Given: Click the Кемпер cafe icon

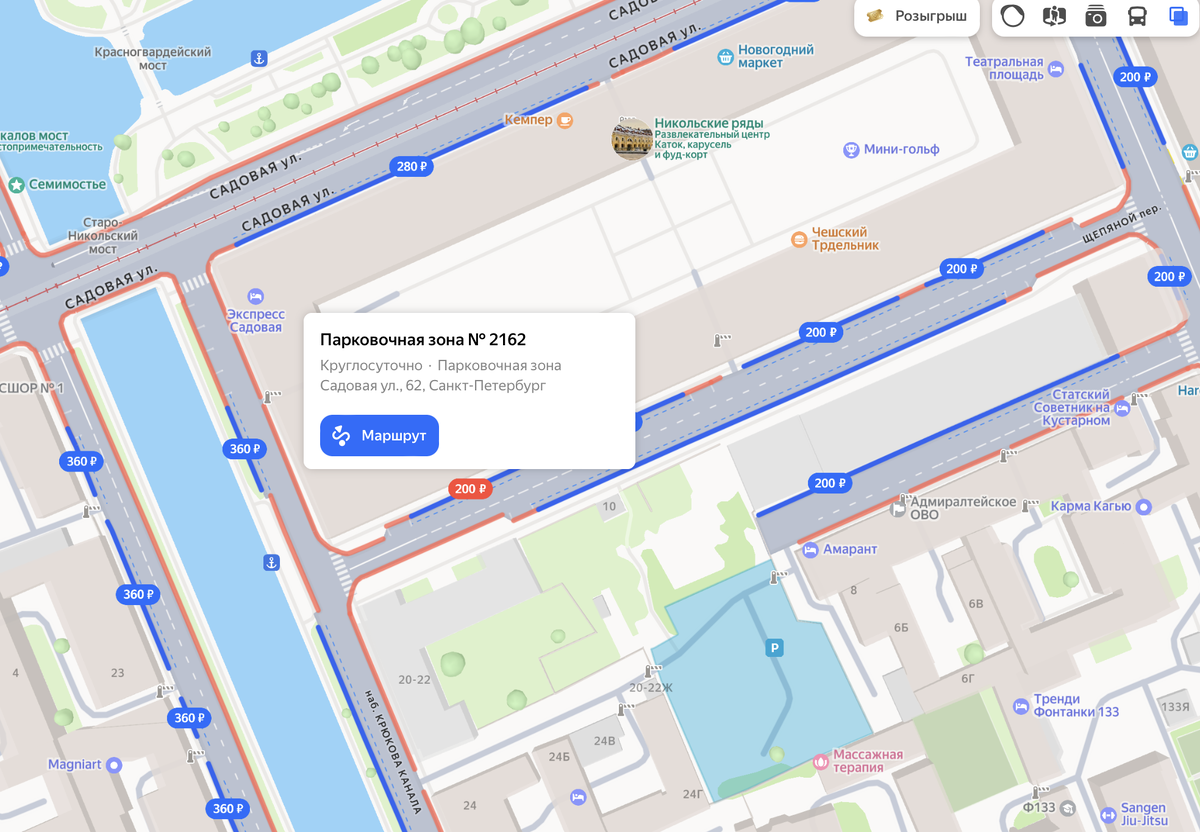Looking at the screenshot, I should [565, 120].
